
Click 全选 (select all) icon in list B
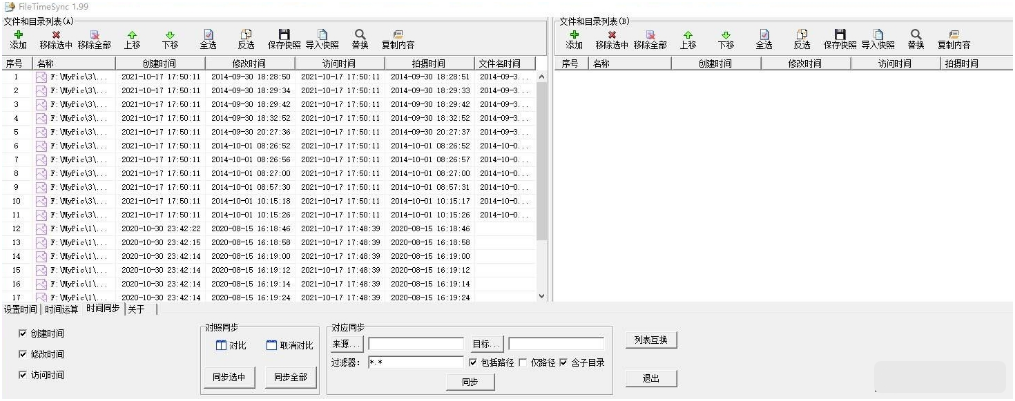click(764, 34)
